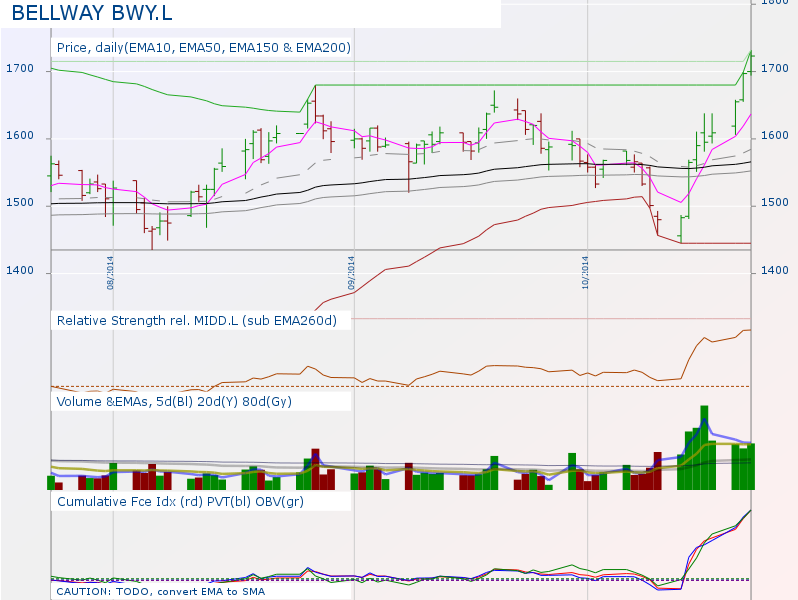Click the right axis 1500 price label

click(775, 203)
